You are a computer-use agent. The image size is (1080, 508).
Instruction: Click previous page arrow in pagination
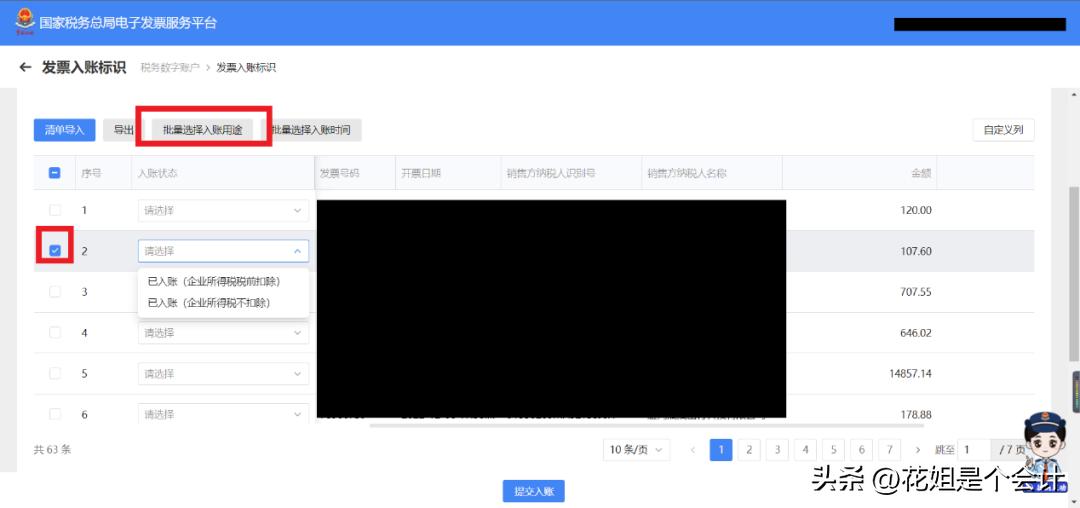pos(693,450)
